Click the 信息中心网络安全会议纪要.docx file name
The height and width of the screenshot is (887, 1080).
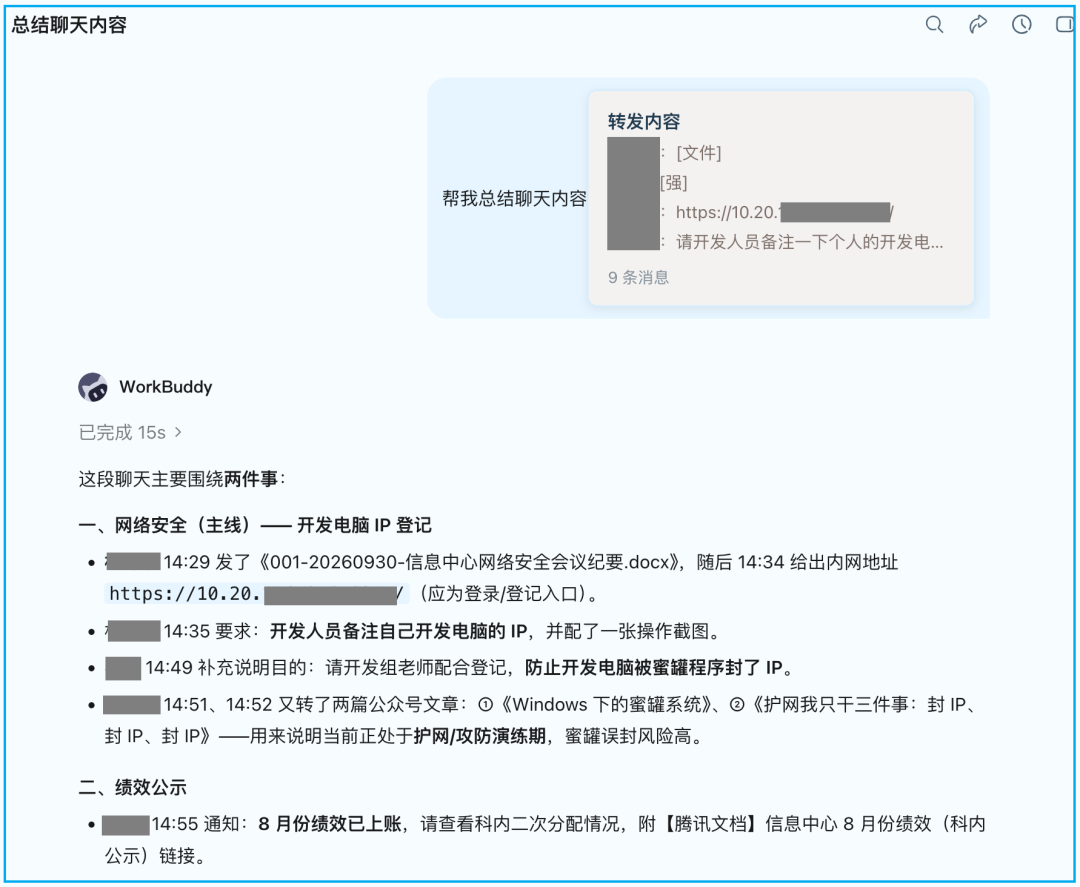point(537,562)
